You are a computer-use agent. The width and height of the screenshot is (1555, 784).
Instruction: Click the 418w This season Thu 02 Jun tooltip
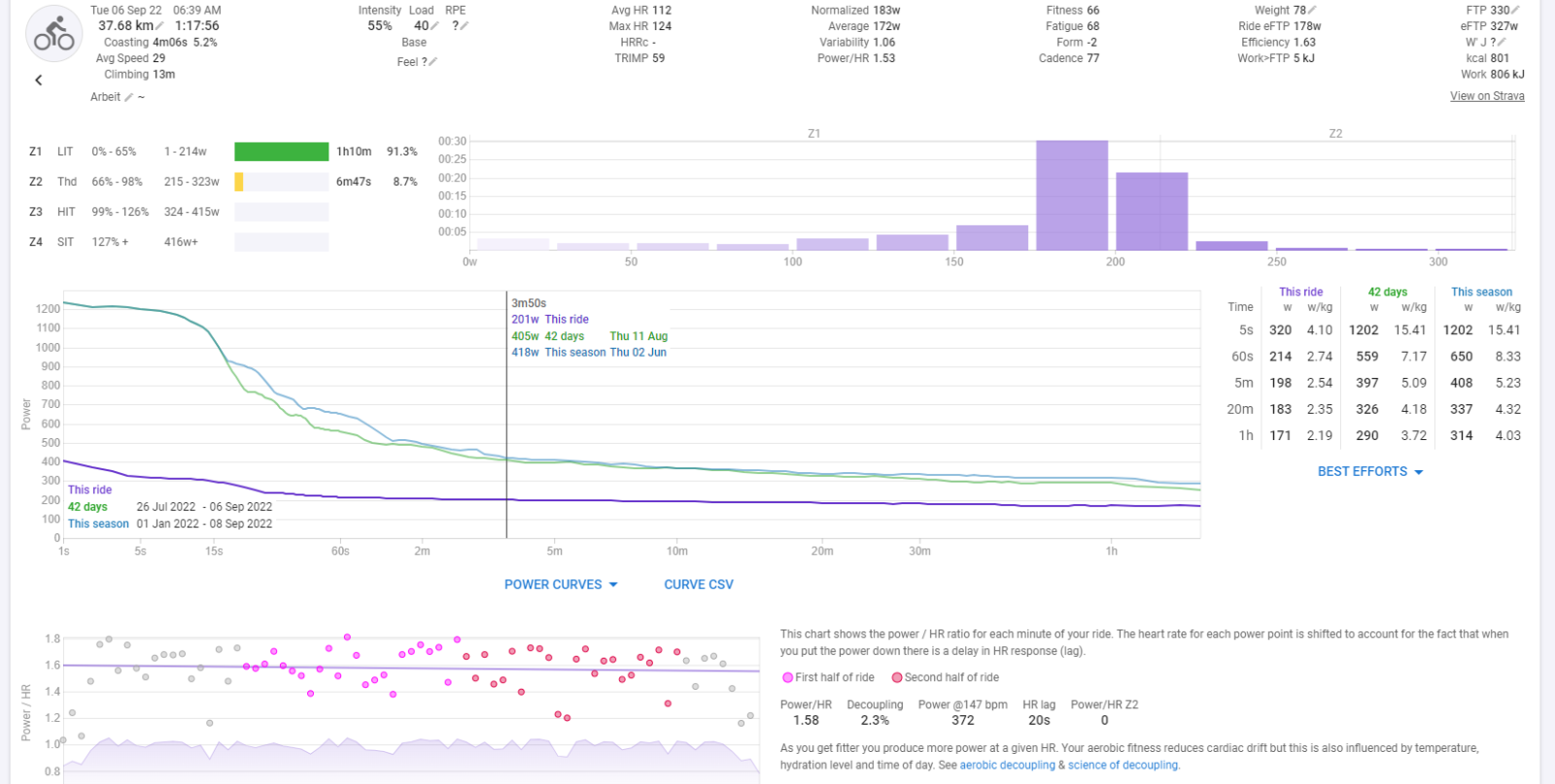coord(589,353)
